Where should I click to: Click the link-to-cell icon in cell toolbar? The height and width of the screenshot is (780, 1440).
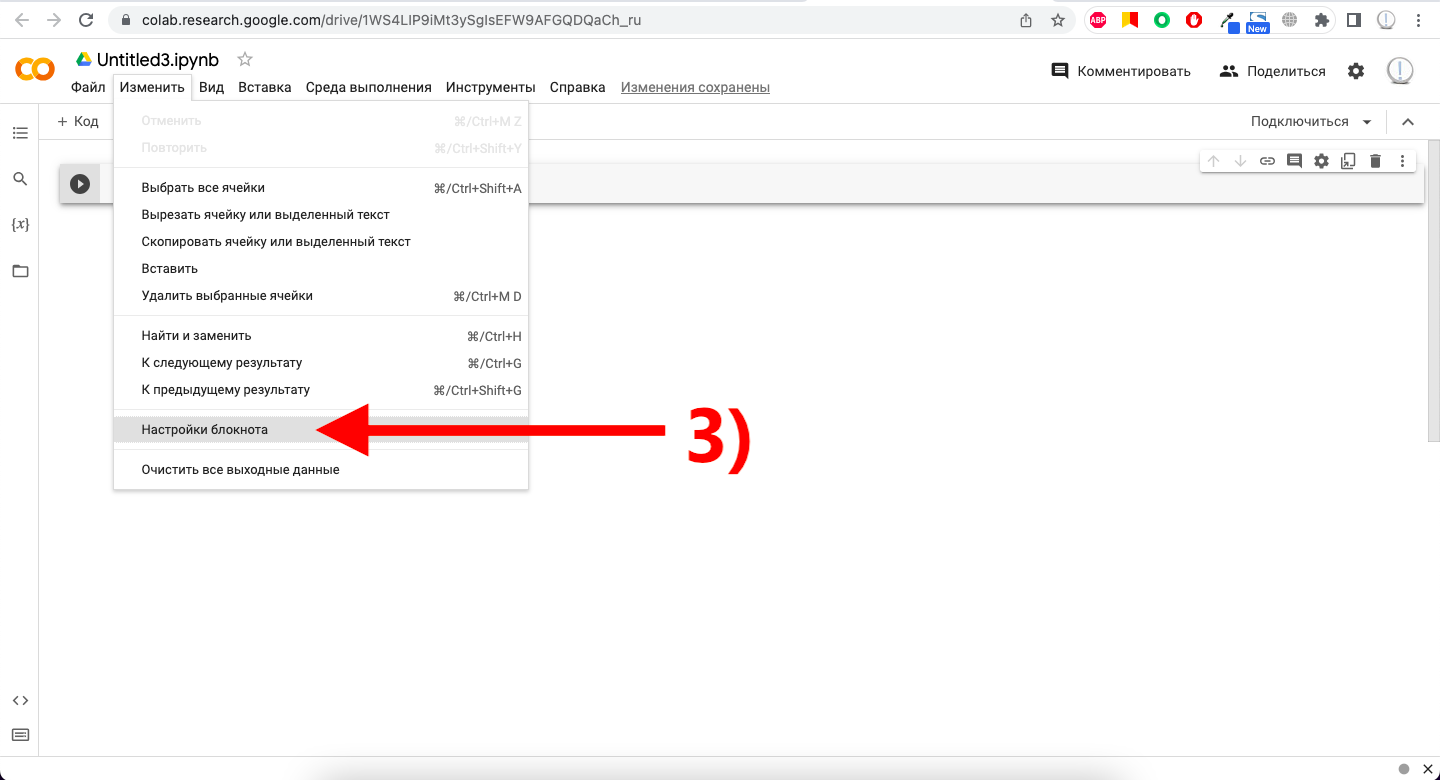point(1267,161)
